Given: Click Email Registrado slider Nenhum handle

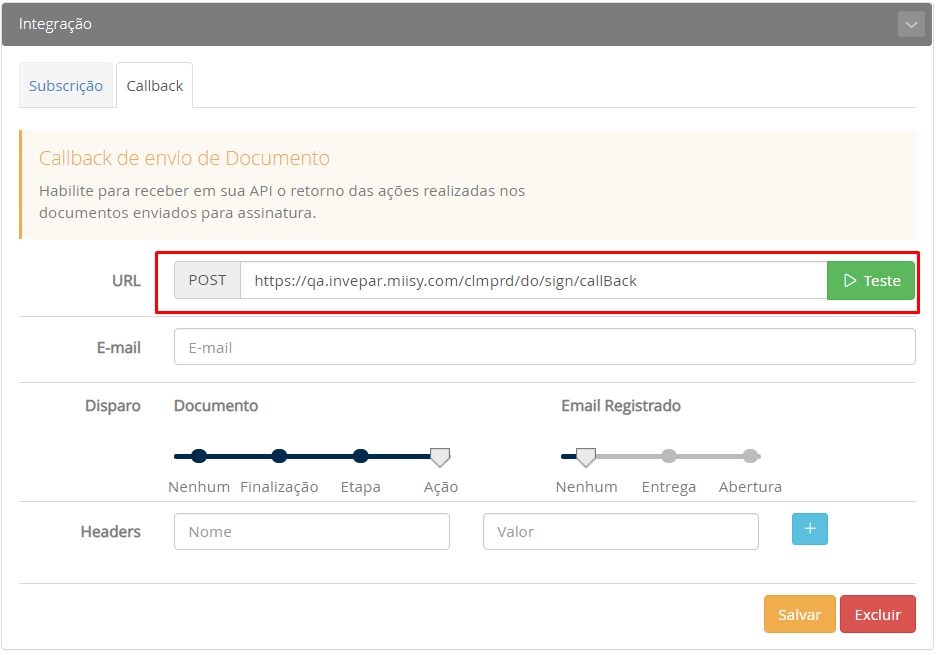Looking at the screenshot, I should point(586,457).
